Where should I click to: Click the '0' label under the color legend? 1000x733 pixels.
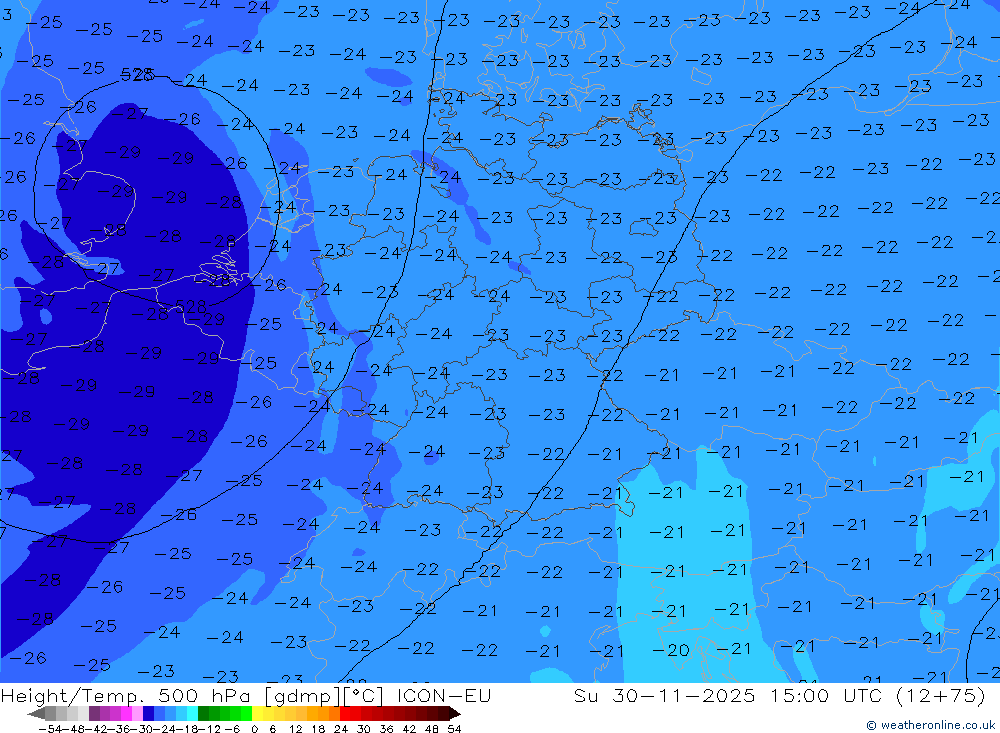click(x=254, y=729)
